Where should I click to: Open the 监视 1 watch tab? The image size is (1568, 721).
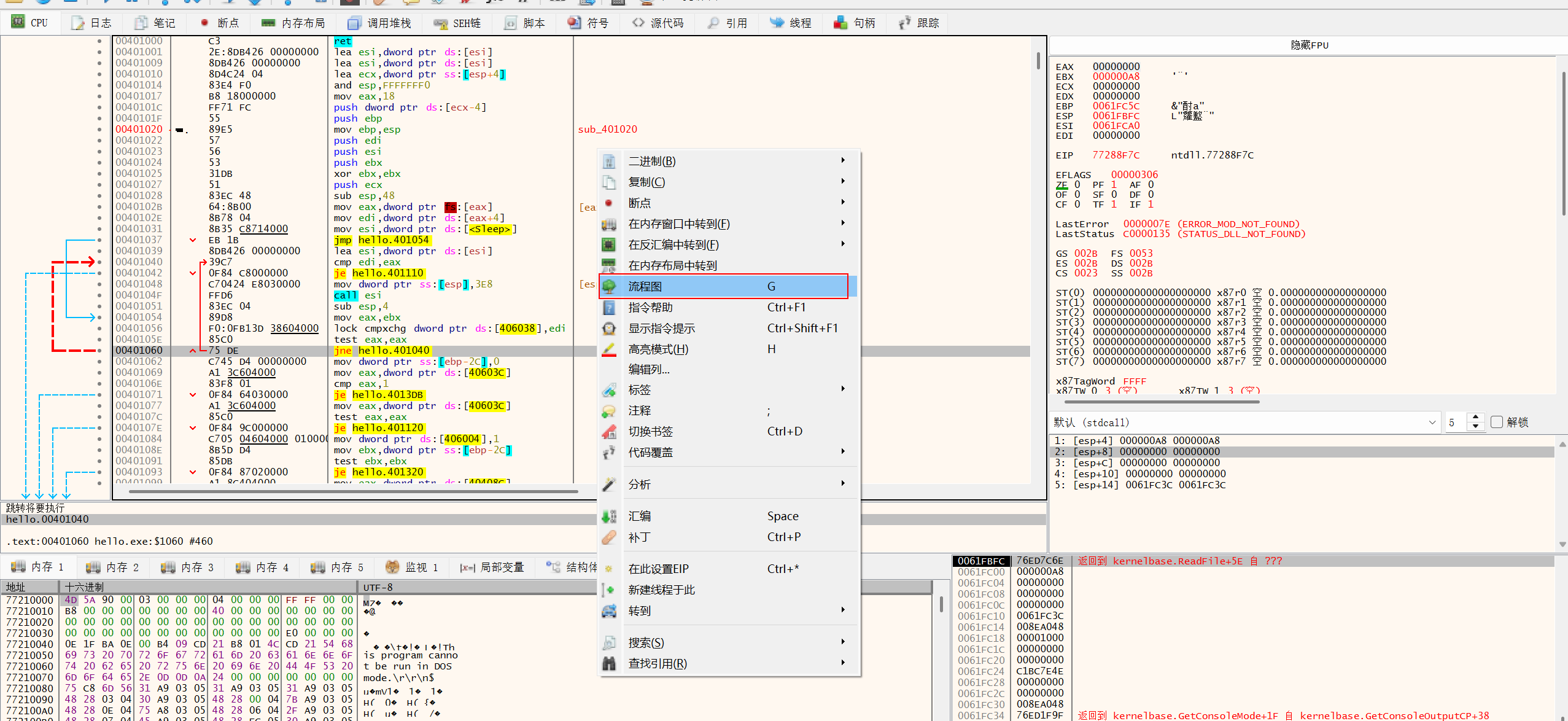[412, 567]
